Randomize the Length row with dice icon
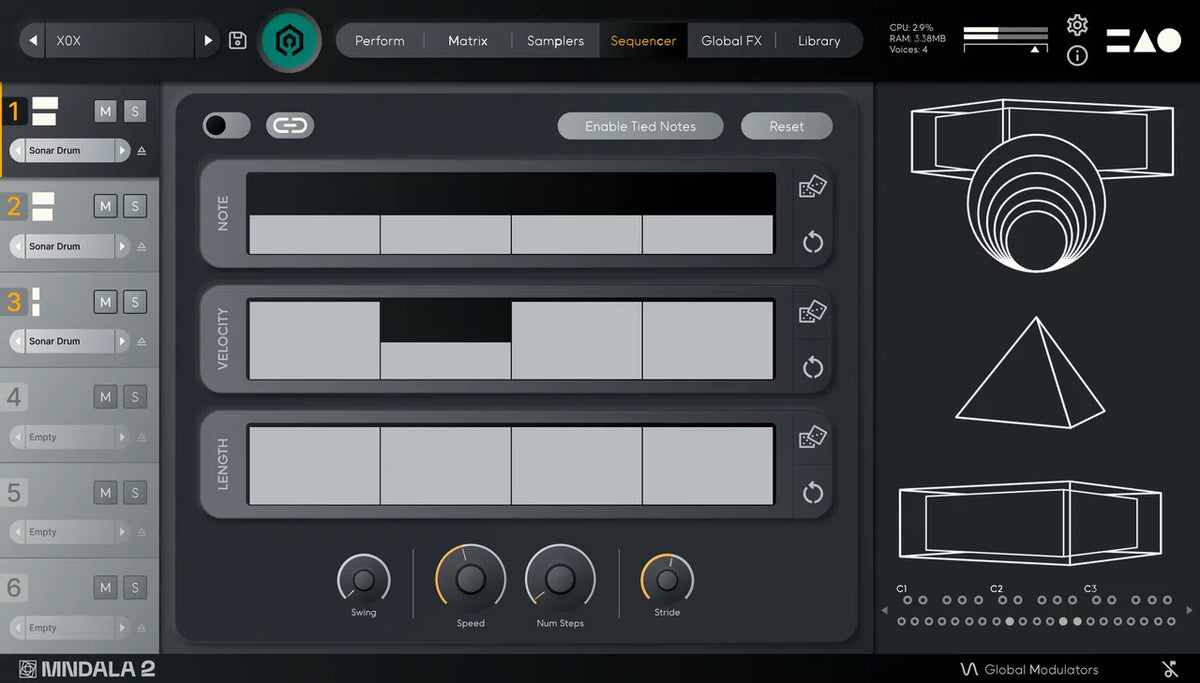Screen dimensions: 1200x683 coord(812,437)
